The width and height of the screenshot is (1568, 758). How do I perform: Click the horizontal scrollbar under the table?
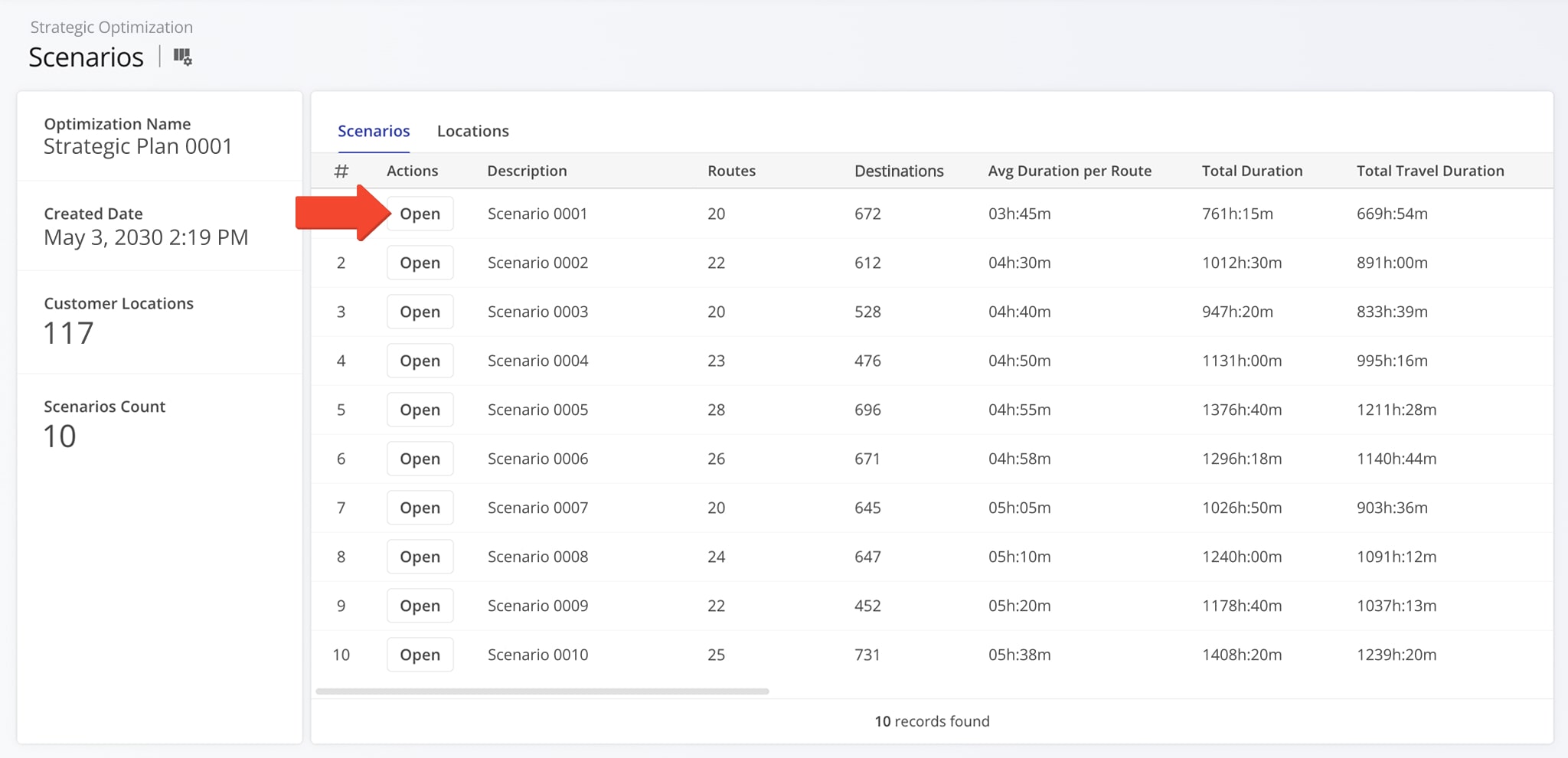click(542, 691)
